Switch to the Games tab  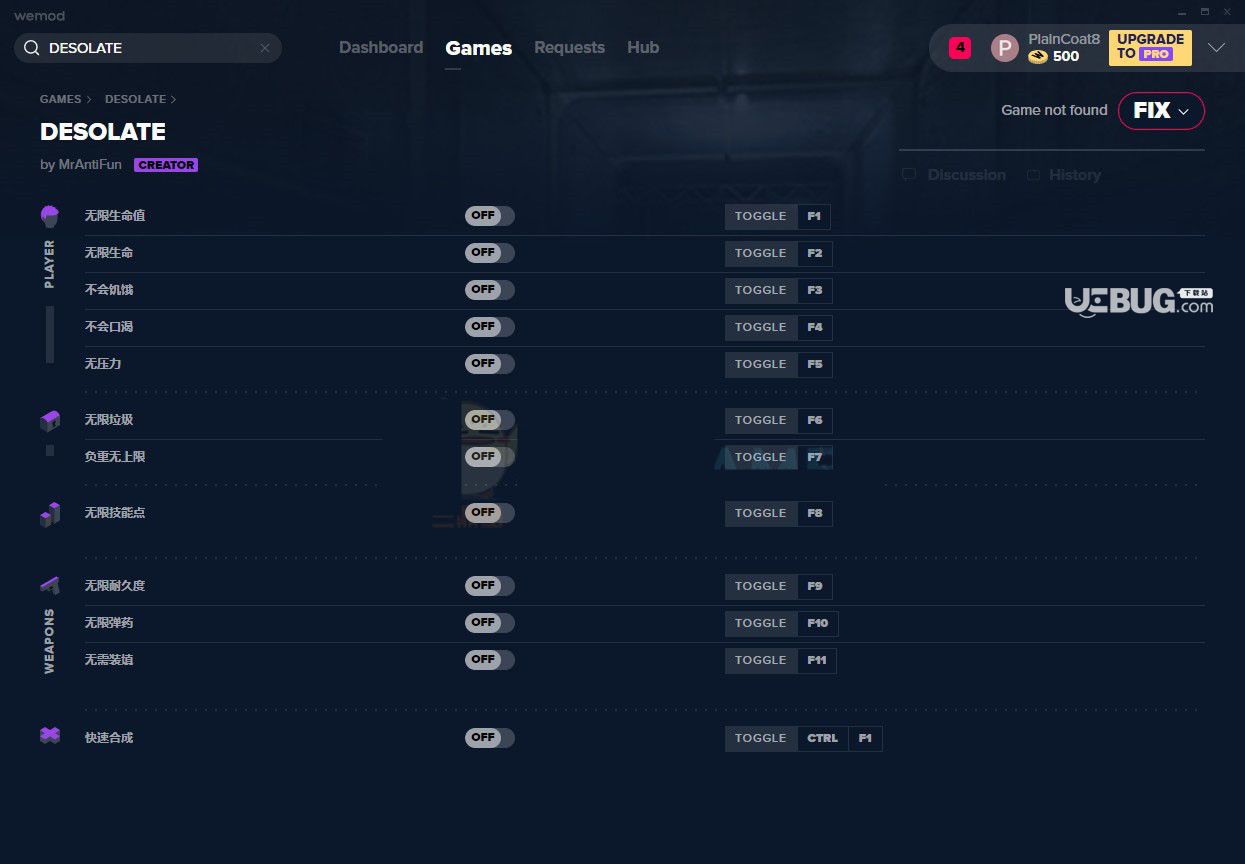point(479,48)
